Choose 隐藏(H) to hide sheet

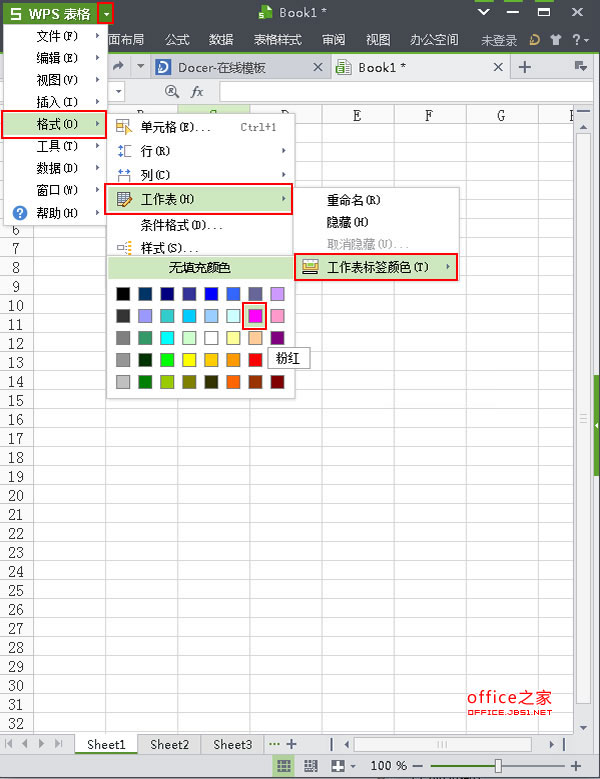pyautogui.click(x=376, y=222)
